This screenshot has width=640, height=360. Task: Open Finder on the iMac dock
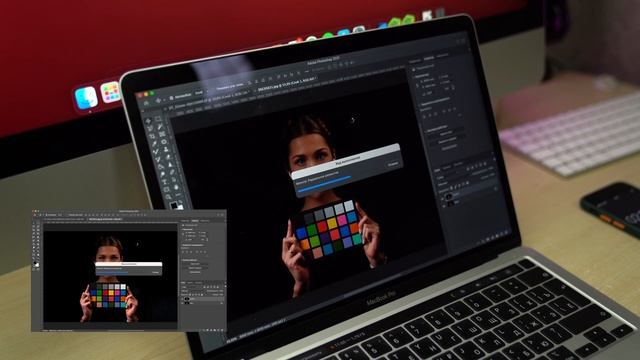(x=86, y=98)
